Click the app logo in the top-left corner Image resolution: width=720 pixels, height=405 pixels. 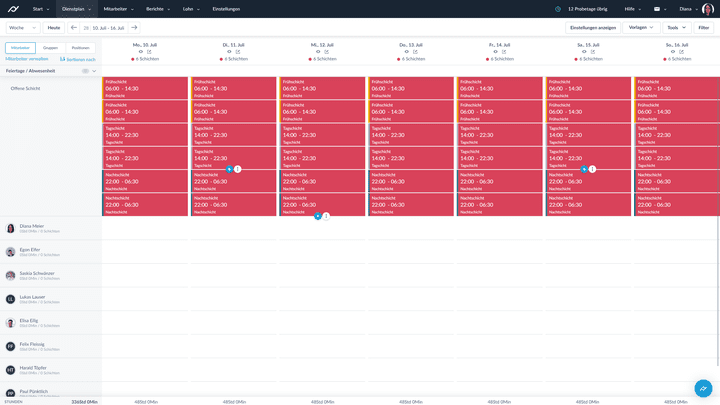click(x=13, y=8)
